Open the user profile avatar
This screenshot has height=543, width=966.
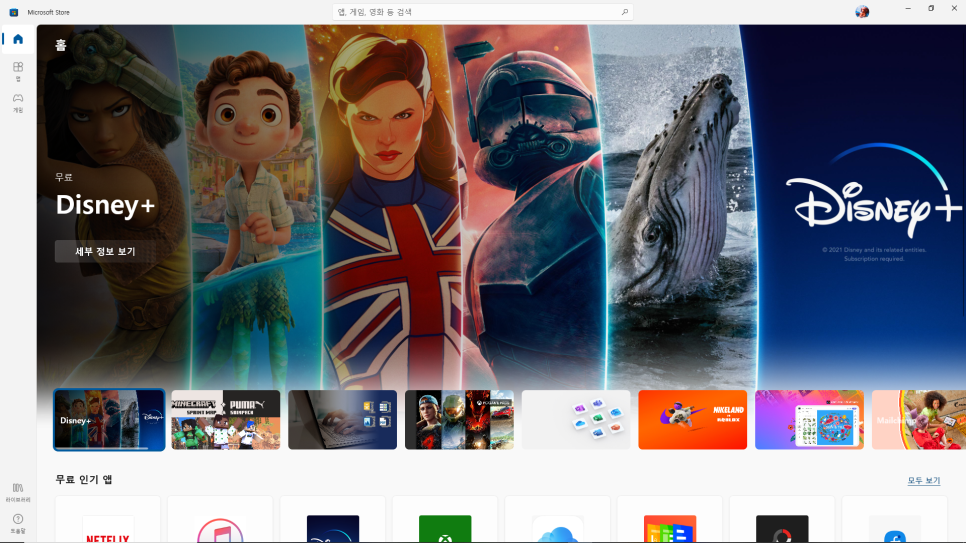click(x=862, y=12)
